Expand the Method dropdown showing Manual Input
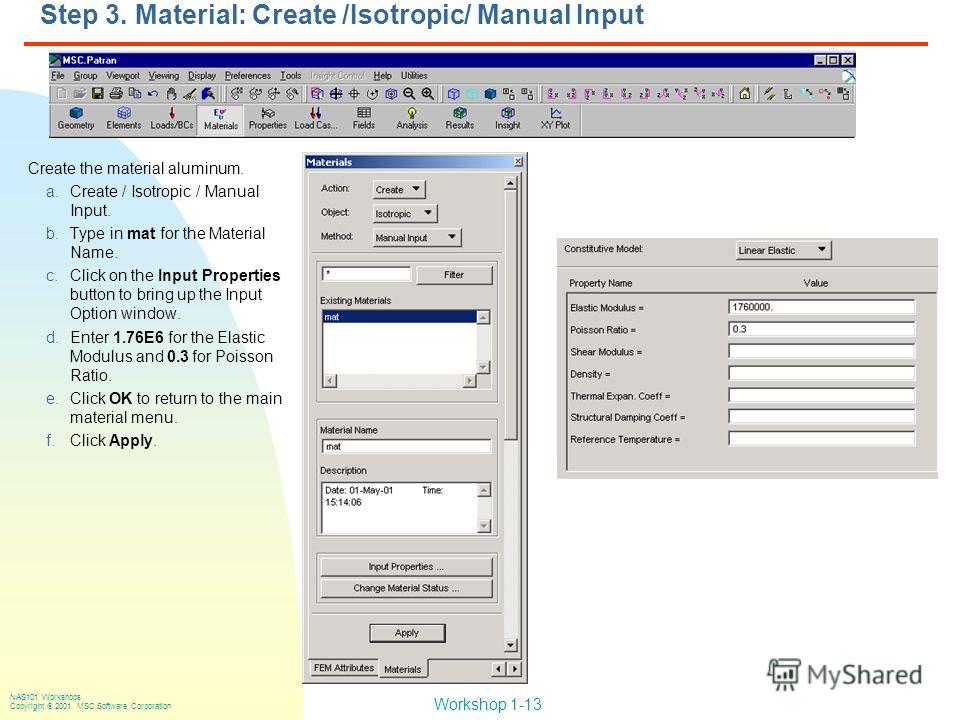This screenshot has height=720, width=960. 417,237
